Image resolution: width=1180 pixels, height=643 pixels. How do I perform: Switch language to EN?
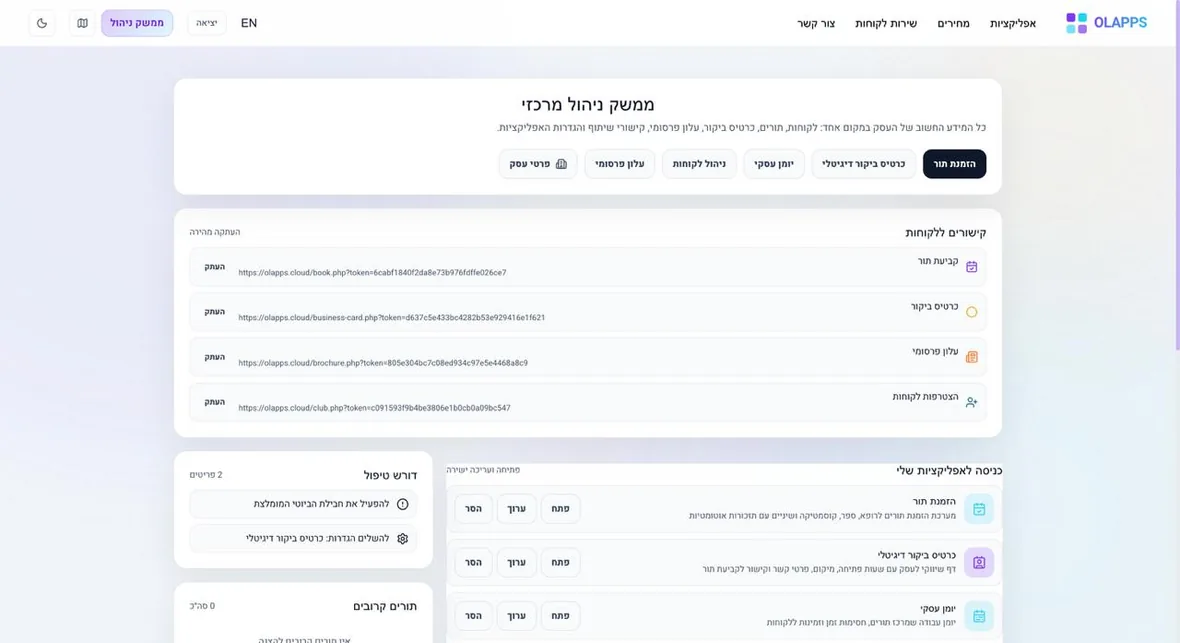[x=249, y=23]
